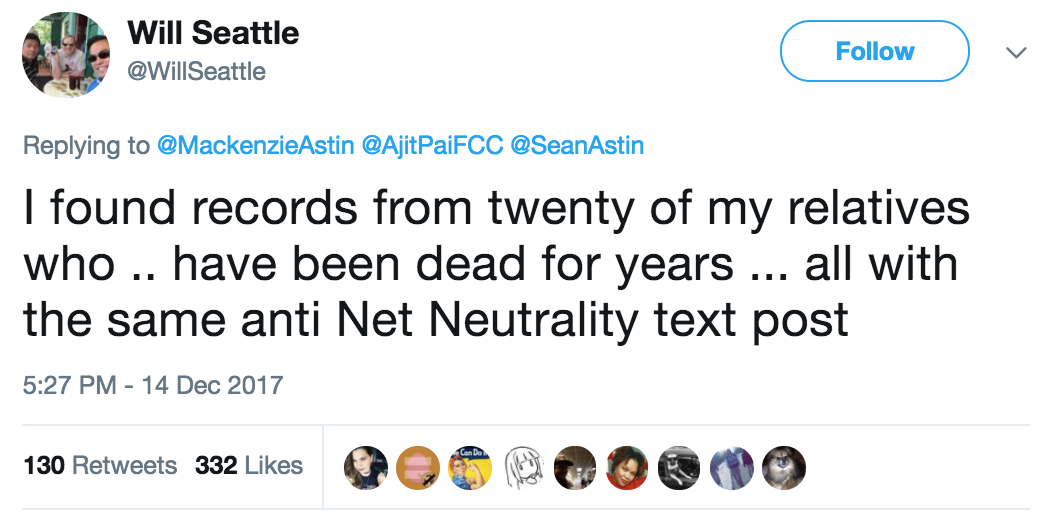The width and height of the screenshot is (1054, 524).
Task: Go to the @SeanAstin mention
Action: pos(577,145)
